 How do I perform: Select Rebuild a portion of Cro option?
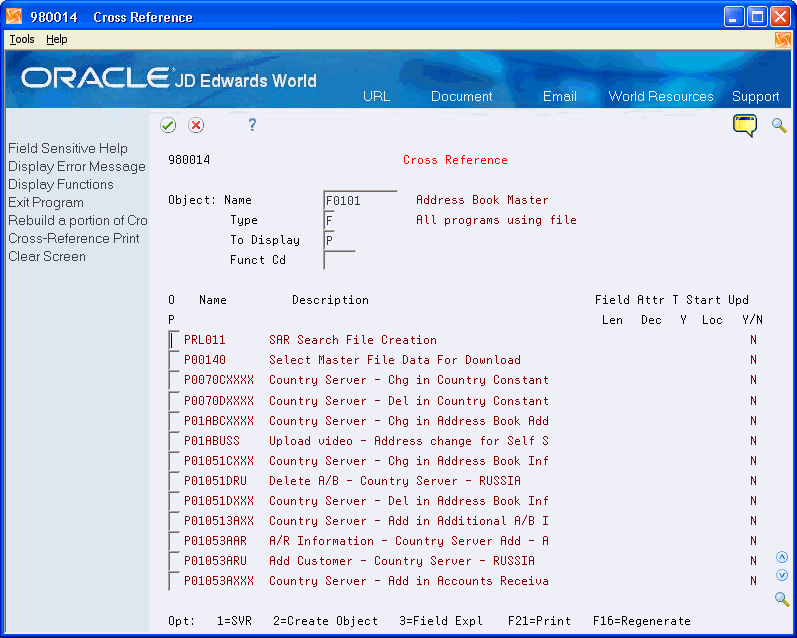(78, 221)
